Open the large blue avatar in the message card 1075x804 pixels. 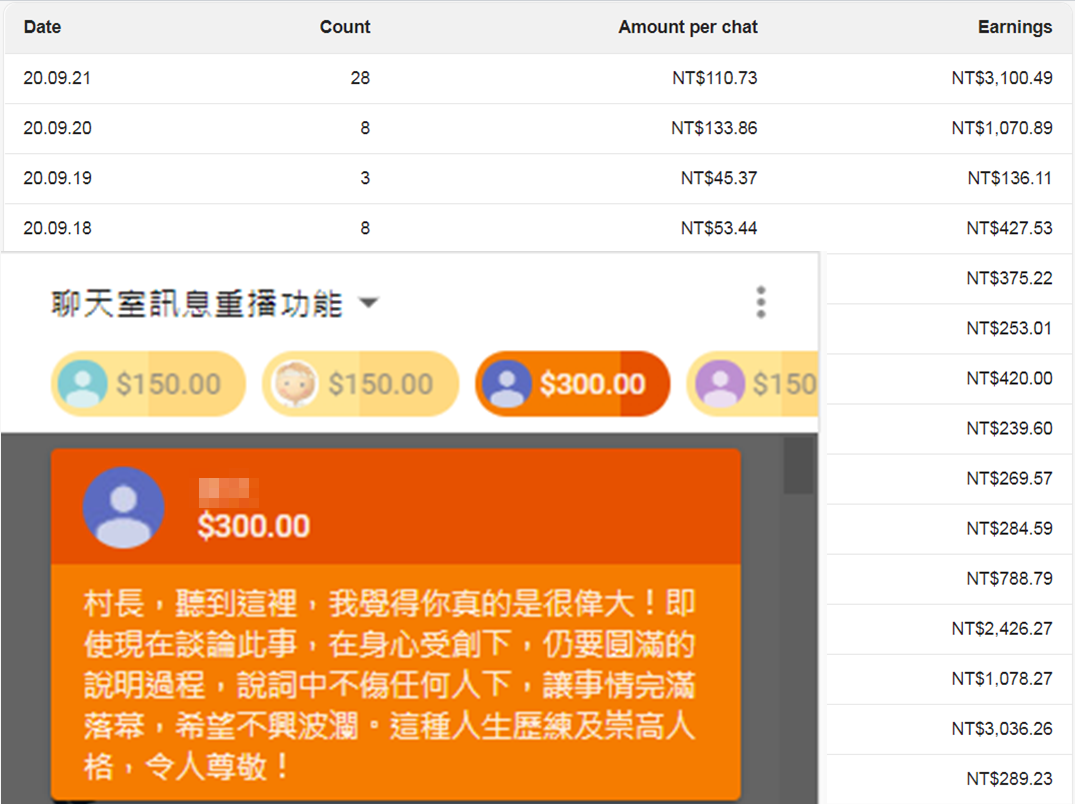click(x=123, y=508)
